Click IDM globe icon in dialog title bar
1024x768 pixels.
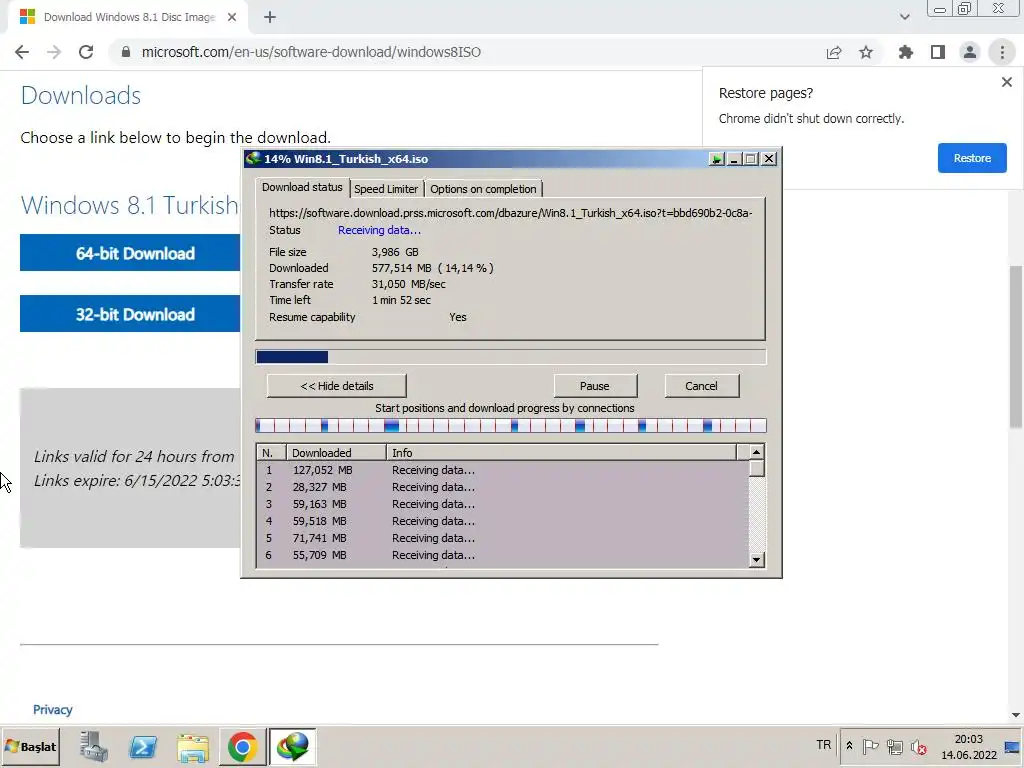(x=253, y=158)
